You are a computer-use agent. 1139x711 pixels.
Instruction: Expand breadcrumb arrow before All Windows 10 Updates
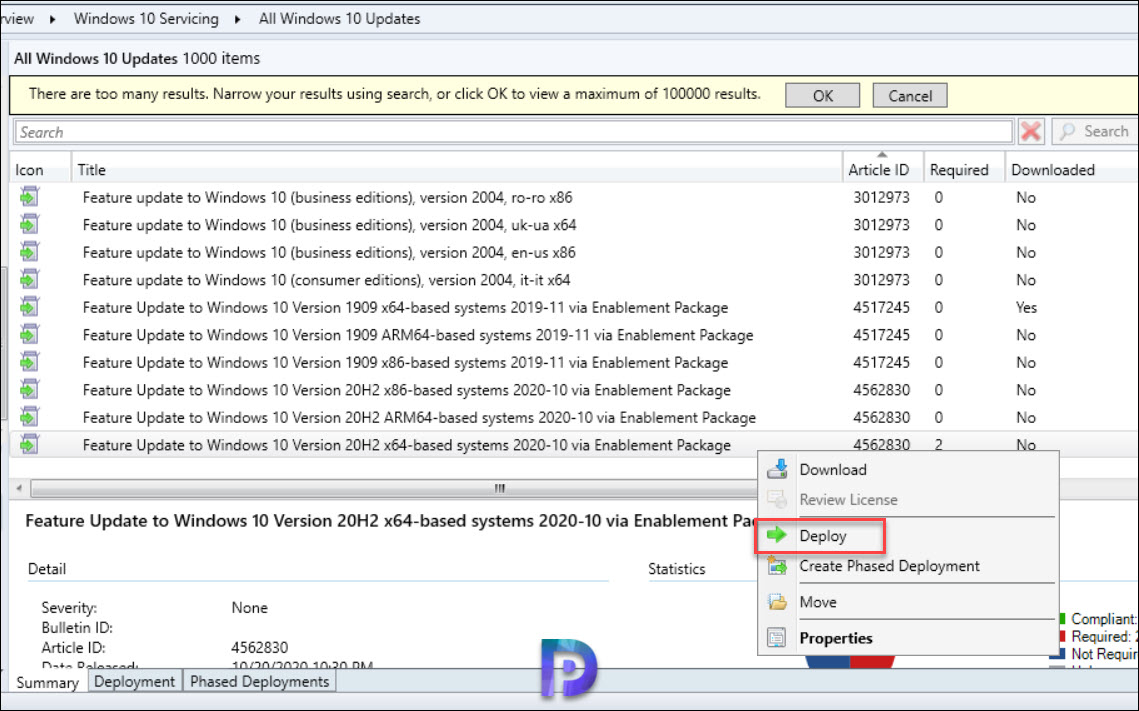(238, 20)
